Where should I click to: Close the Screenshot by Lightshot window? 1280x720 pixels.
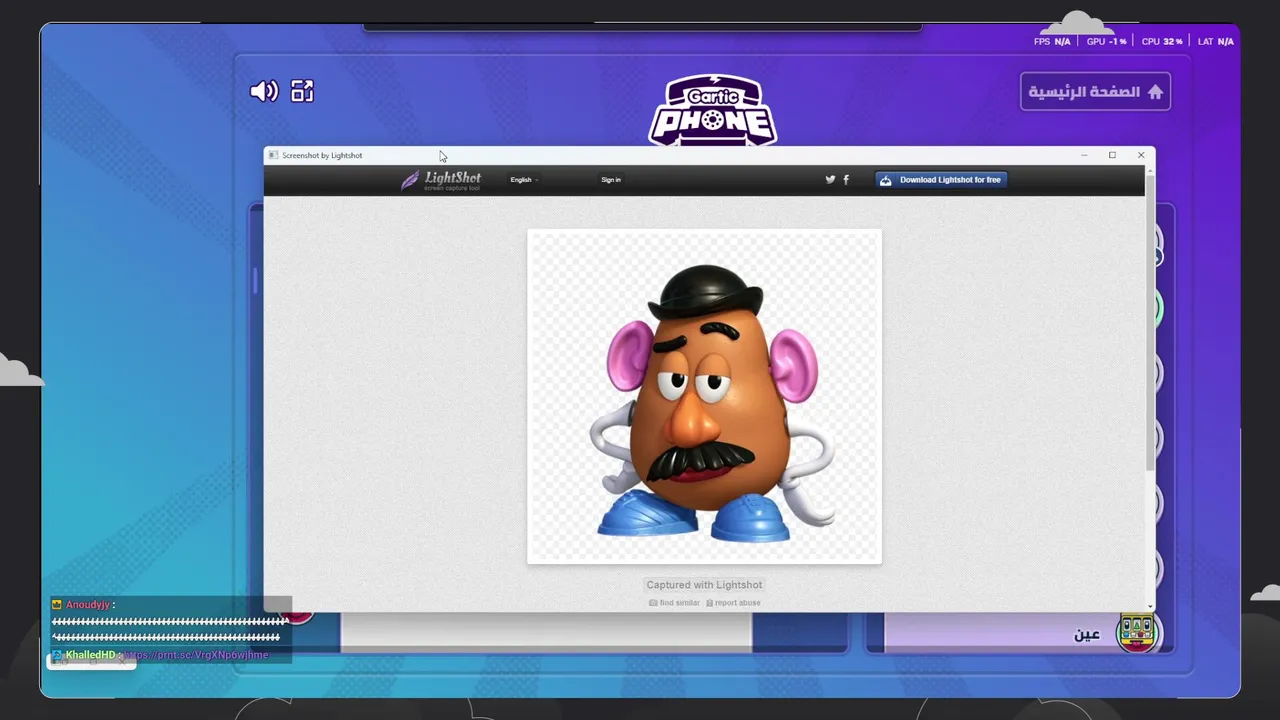[1141, 155]
